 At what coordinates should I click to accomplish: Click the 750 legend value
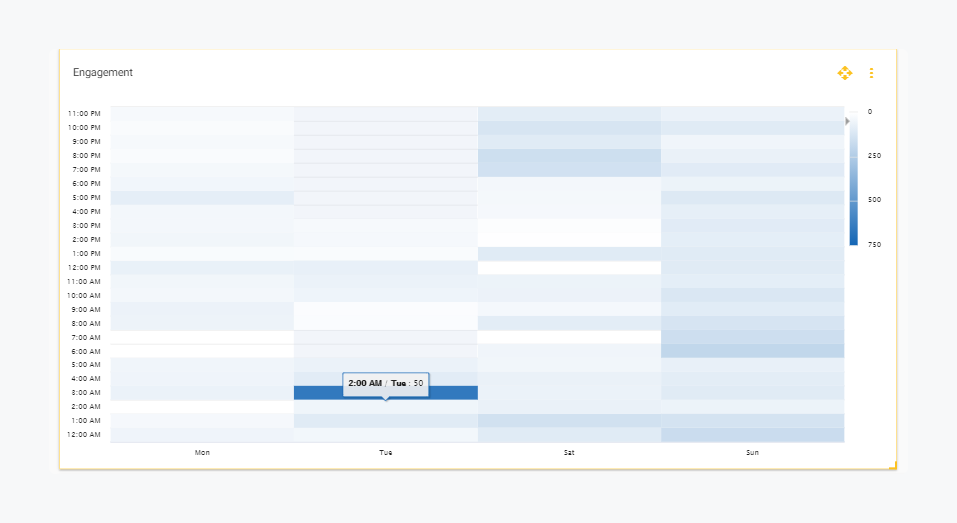(874, 244)
